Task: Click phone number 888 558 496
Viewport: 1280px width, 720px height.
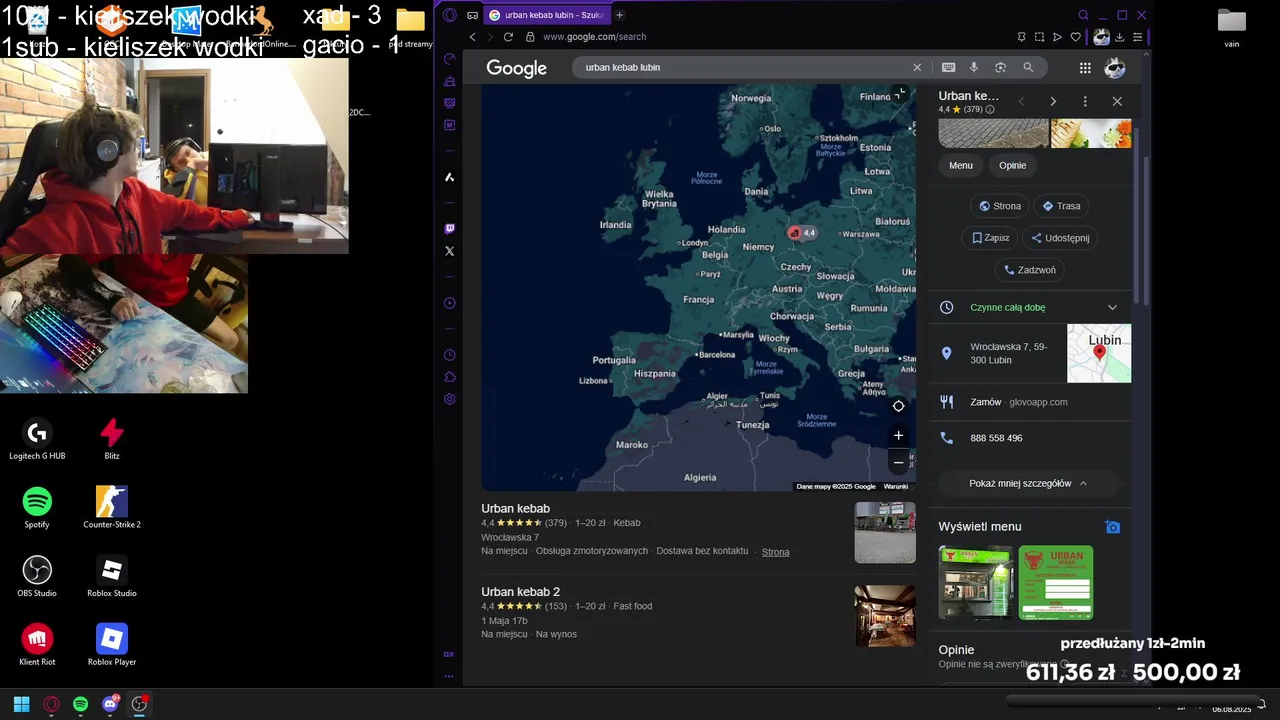Action: click(996, 438)
